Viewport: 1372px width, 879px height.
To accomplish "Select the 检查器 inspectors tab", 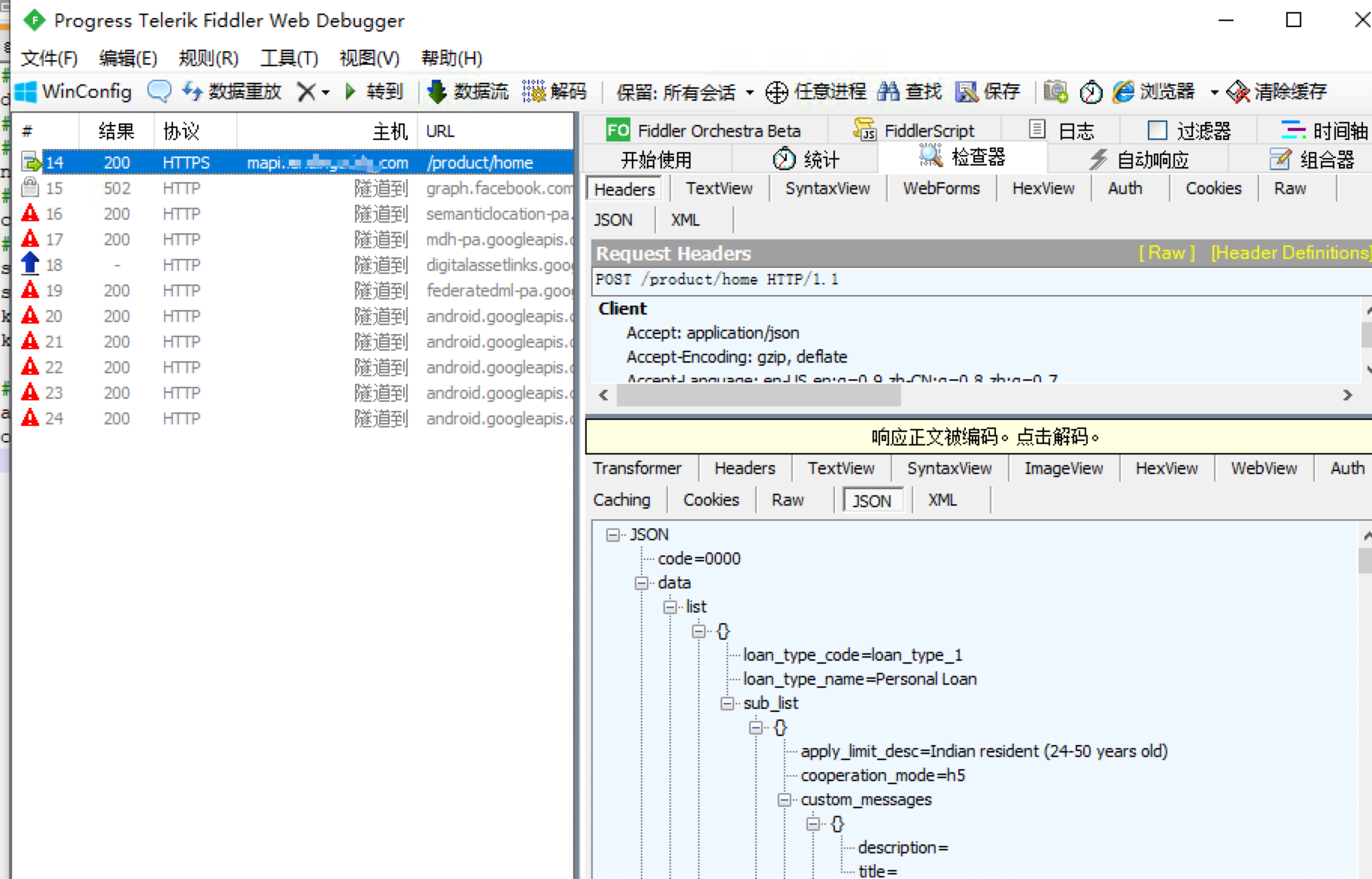I will 962,157.
